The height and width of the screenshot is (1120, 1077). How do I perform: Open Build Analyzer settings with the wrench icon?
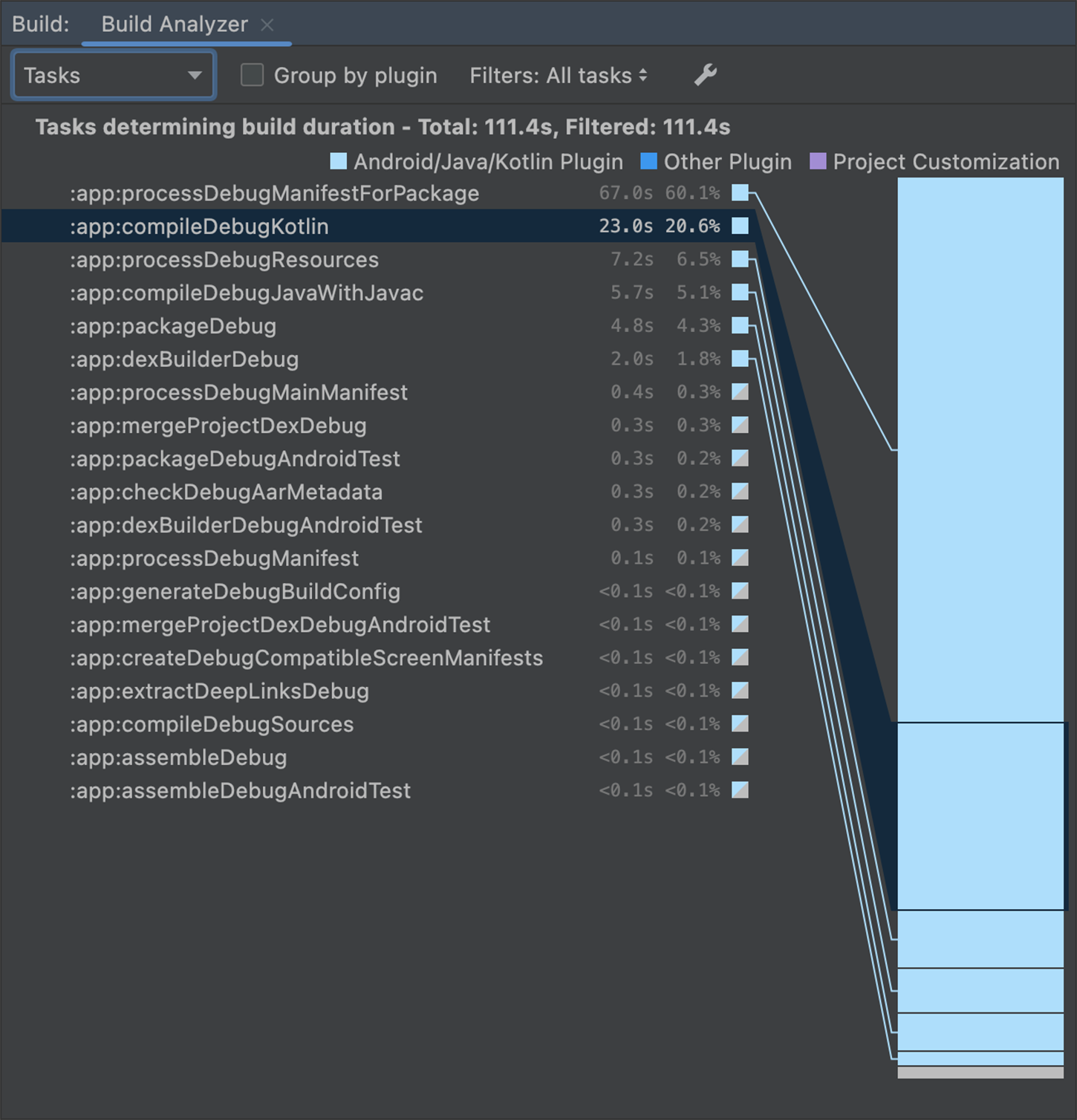pyautogui.click(x=705, y=75)
